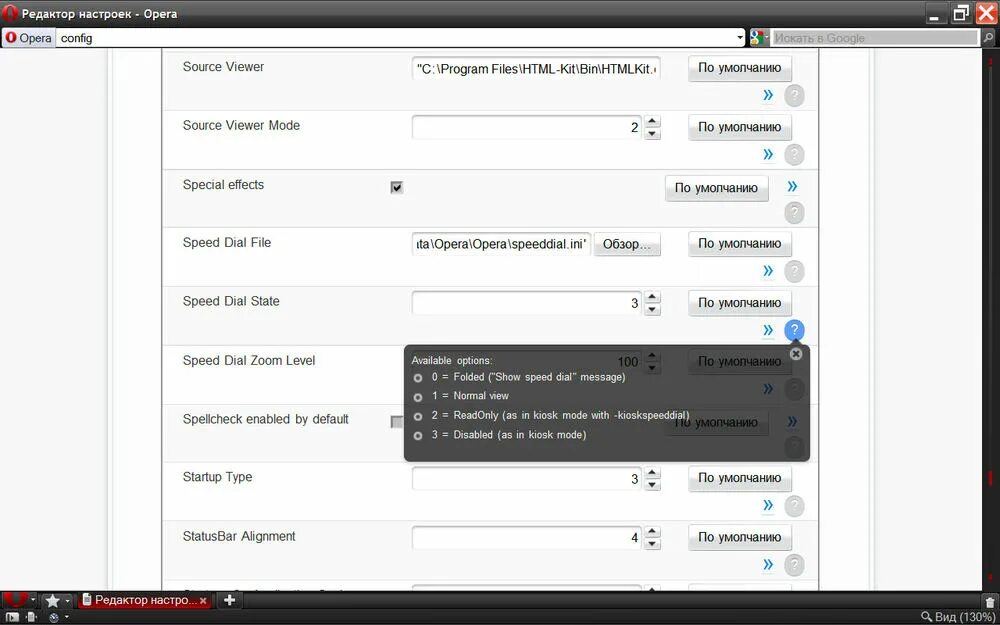Open the Вид (130%) zoom control
1000x625 pixels.
coord(958,617)
